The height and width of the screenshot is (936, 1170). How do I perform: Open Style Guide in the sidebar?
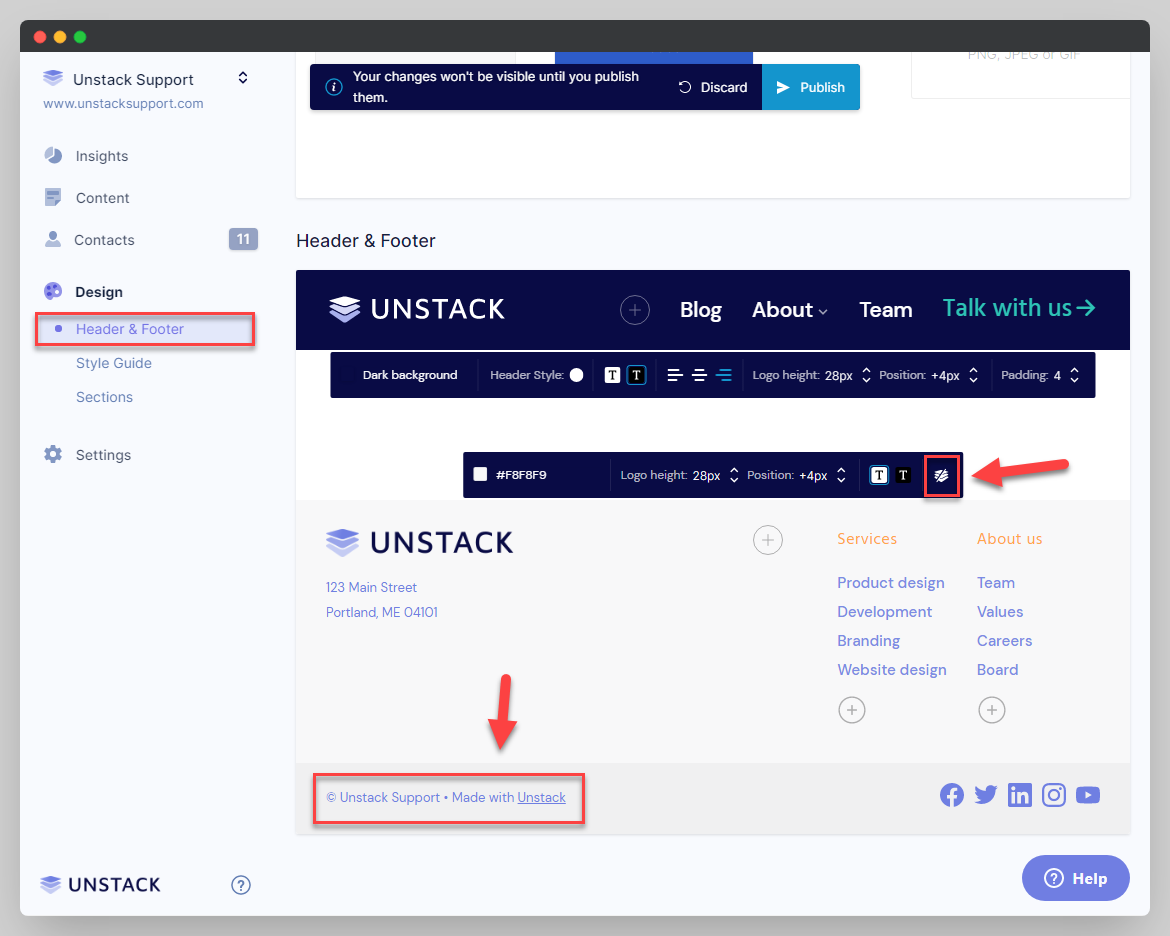pos(114,363)
